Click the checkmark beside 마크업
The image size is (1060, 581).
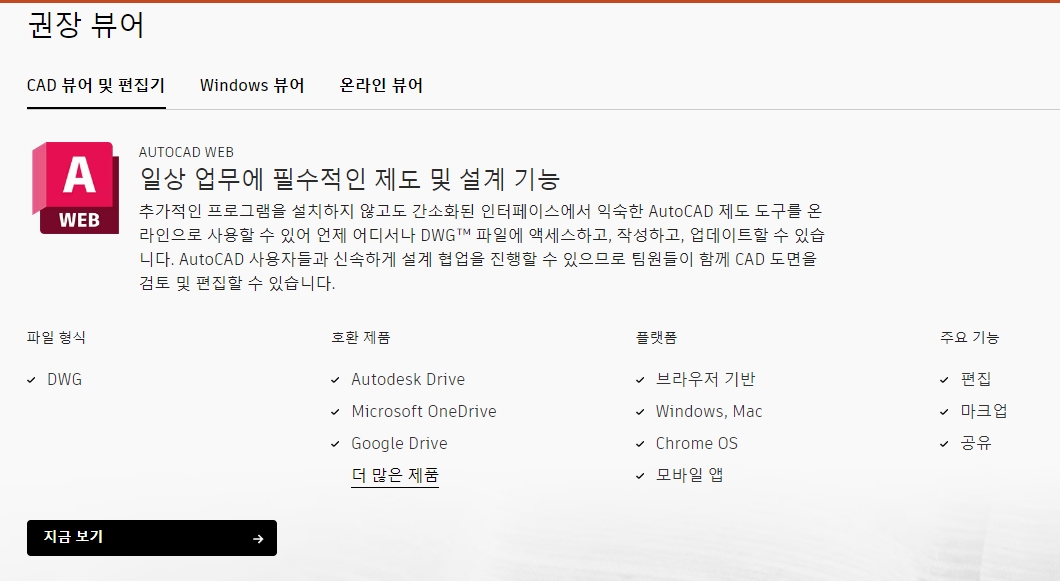click(x=944, y=412)
